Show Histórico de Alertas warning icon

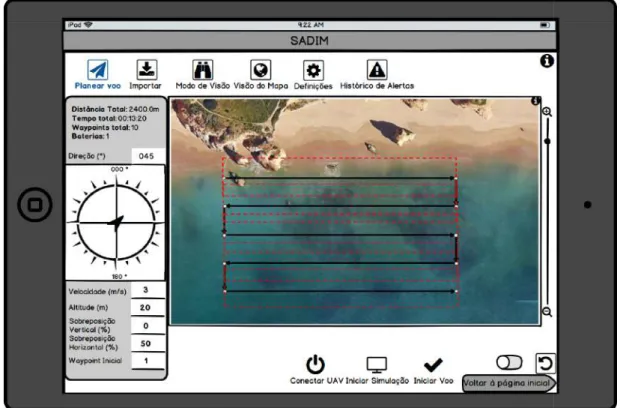pyautogui.click(x=377, y=70)
